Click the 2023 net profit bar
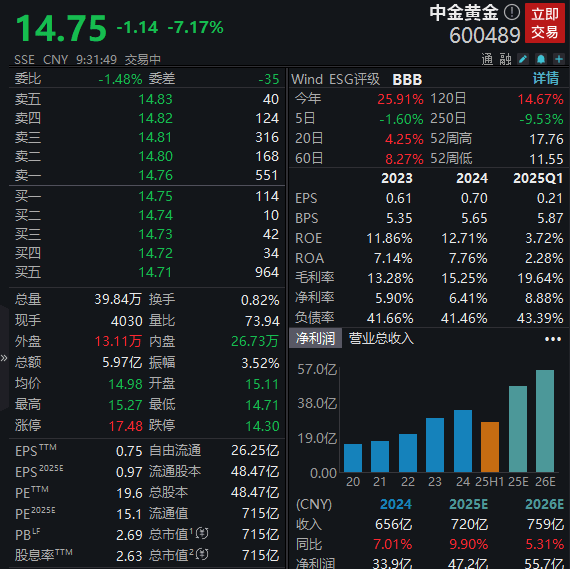 [x=435, y=445]
